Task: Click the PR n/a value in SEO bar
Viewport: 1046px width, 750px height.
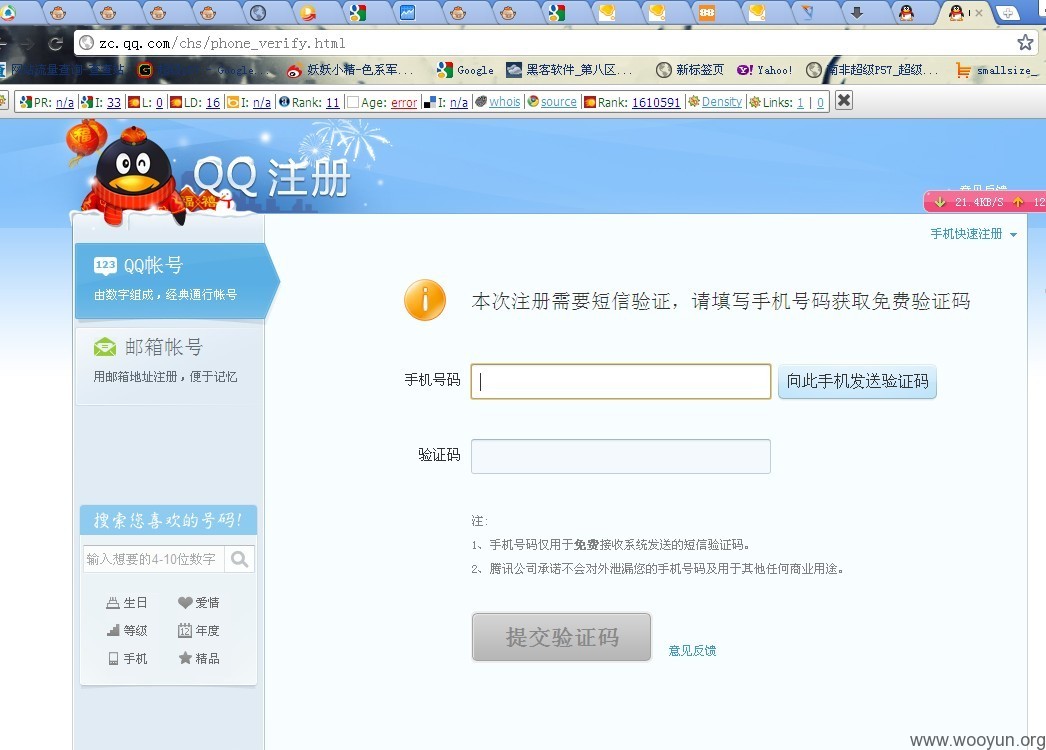Action: 65,102
